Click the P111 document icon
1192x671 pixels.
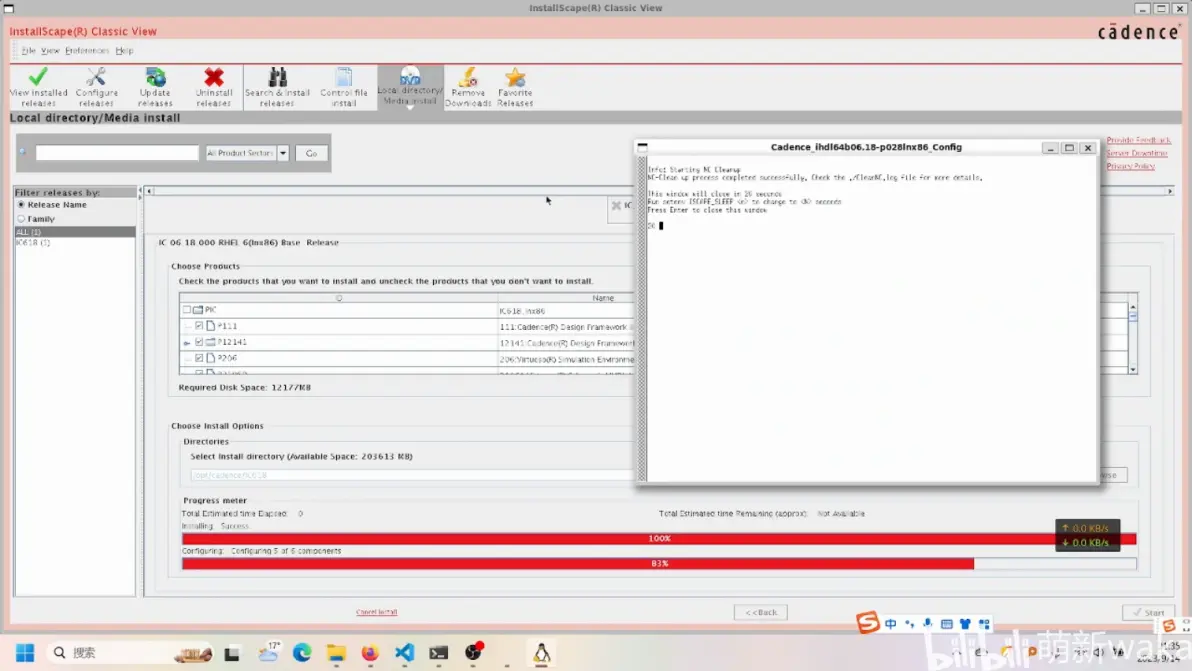point(211,326)
